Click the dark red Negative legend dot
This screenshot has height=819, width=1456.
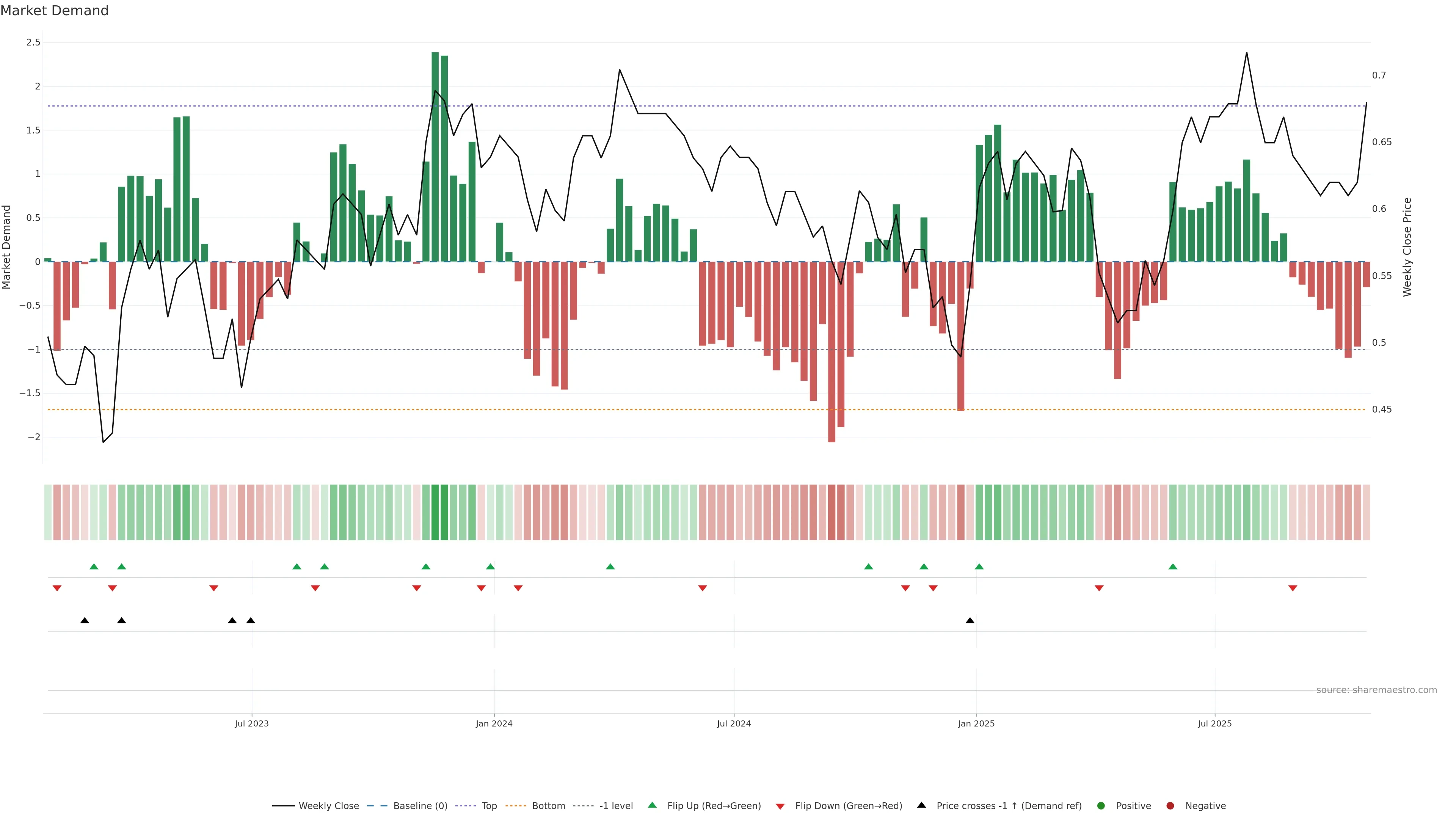click(x=1170, y=806)
